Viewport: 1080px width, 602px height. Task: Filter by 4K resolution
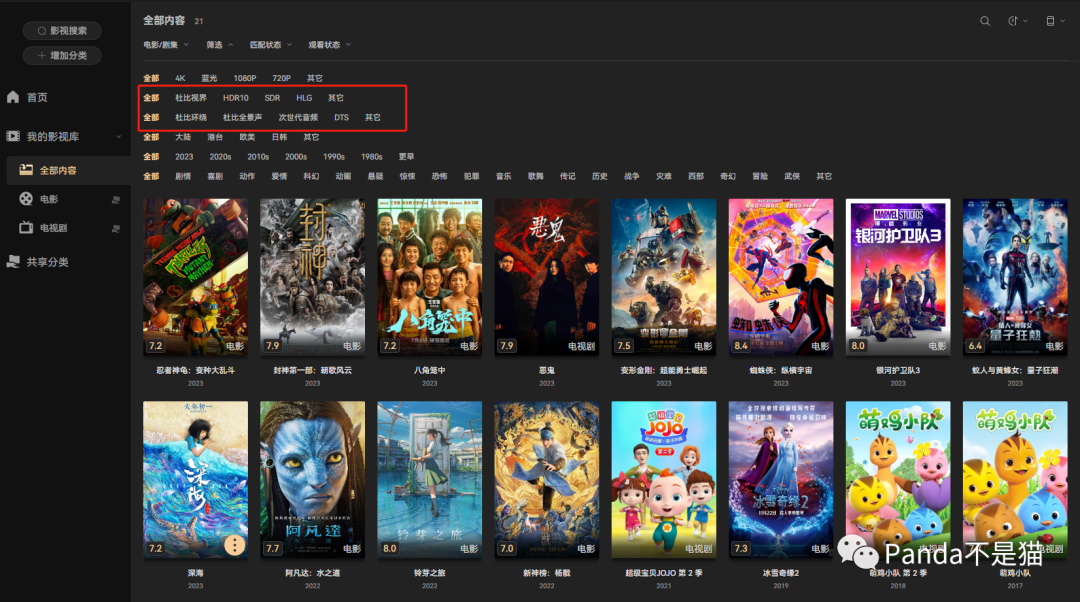[180, 79]
